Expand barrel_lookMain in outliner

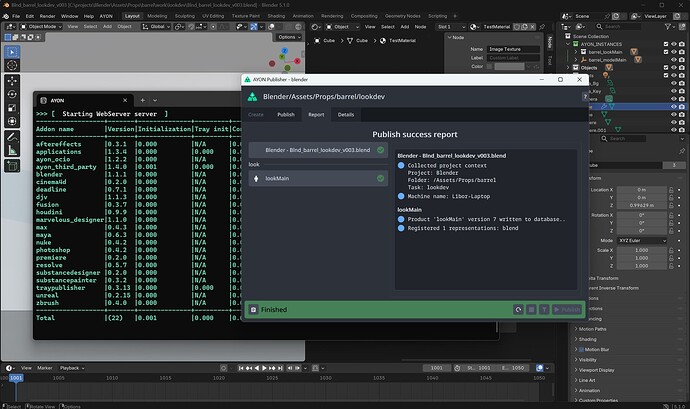coord(576,52)
